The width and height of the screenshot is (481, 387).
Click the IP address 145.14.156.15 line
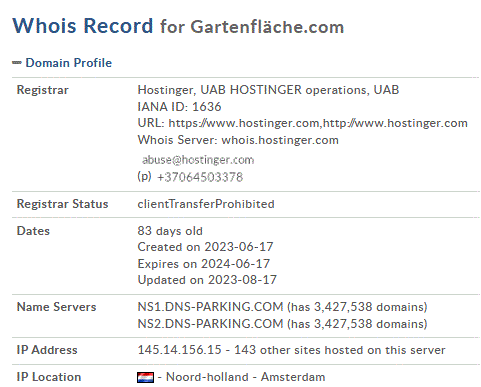[x=292, y=350]
